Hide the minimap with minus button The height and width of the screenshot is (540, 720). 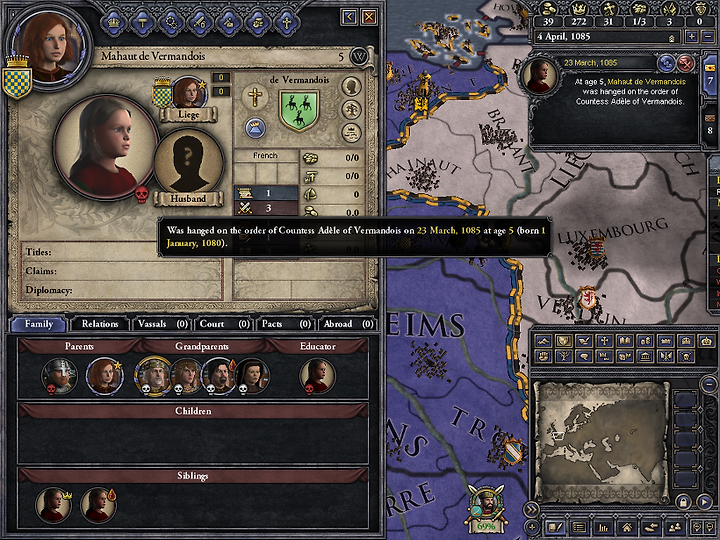point(709,384)
